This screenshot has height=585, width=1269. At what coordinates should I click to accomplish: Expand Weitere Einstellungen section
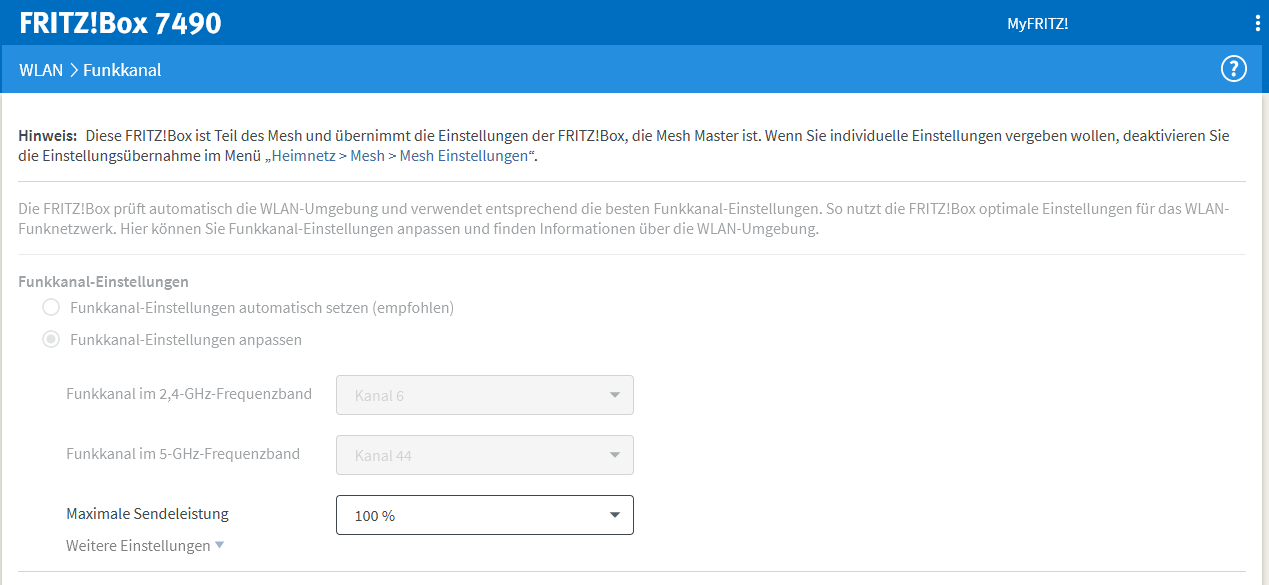click(x=145, y=545)
